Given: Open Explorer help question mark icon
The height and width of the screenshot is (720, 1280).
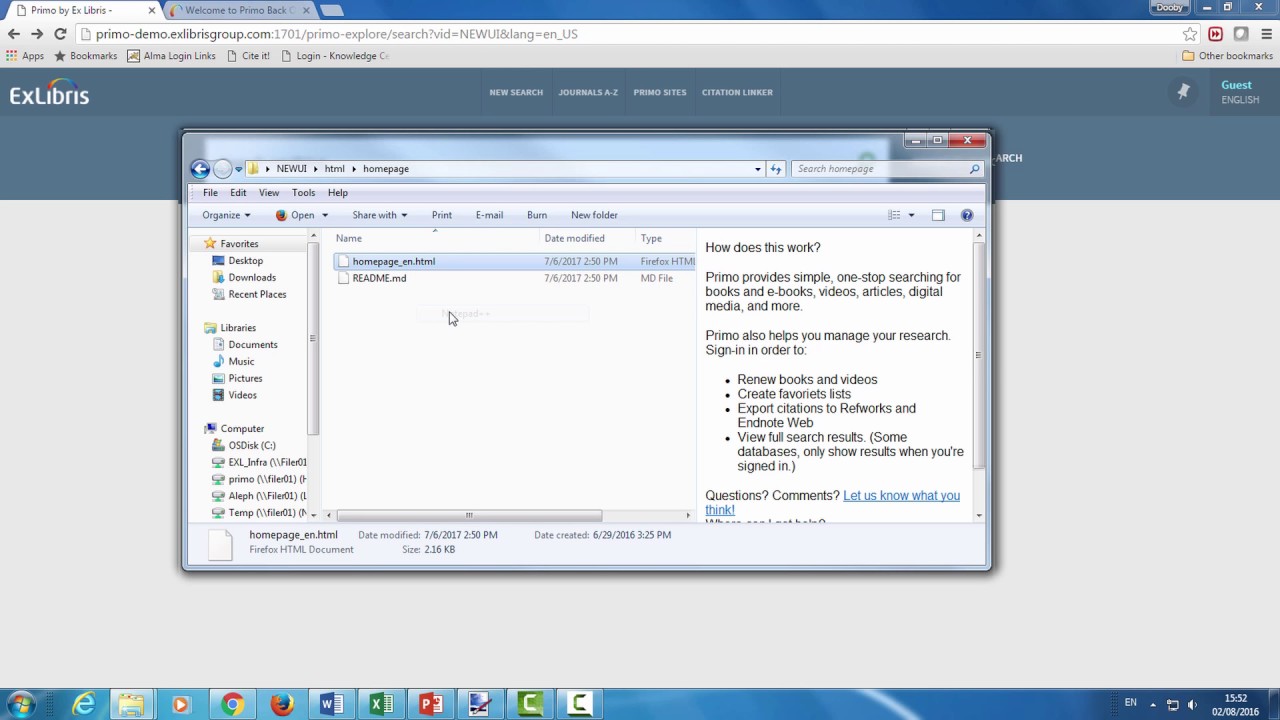Looking at the screenshot, I should click(967, 215).
